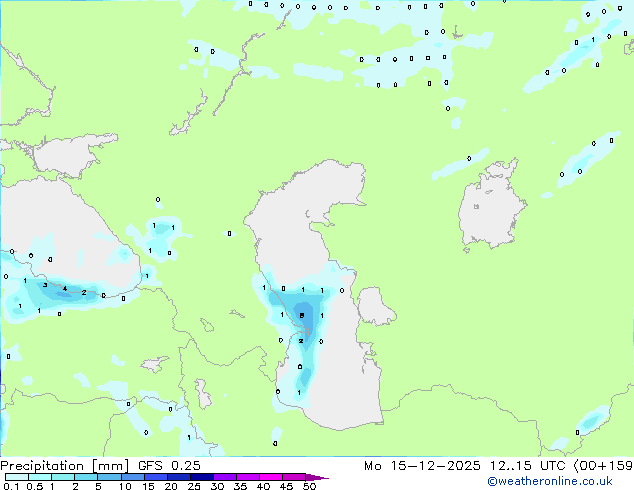Click the 20 tick label on the legend
This screenshot has height=490, width=634.
[x=170, y=486]
